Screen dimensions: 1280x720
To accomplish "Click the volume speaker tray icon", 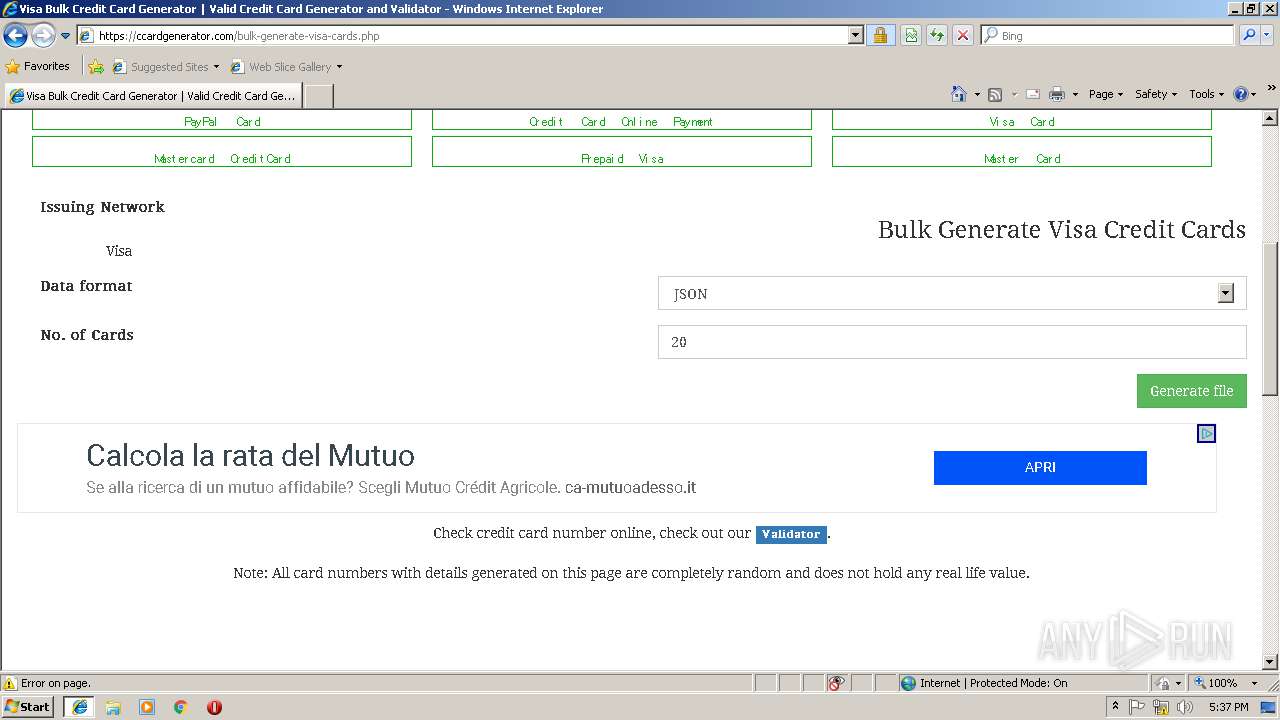I will pyautogui.click(x=1185, y=707).
